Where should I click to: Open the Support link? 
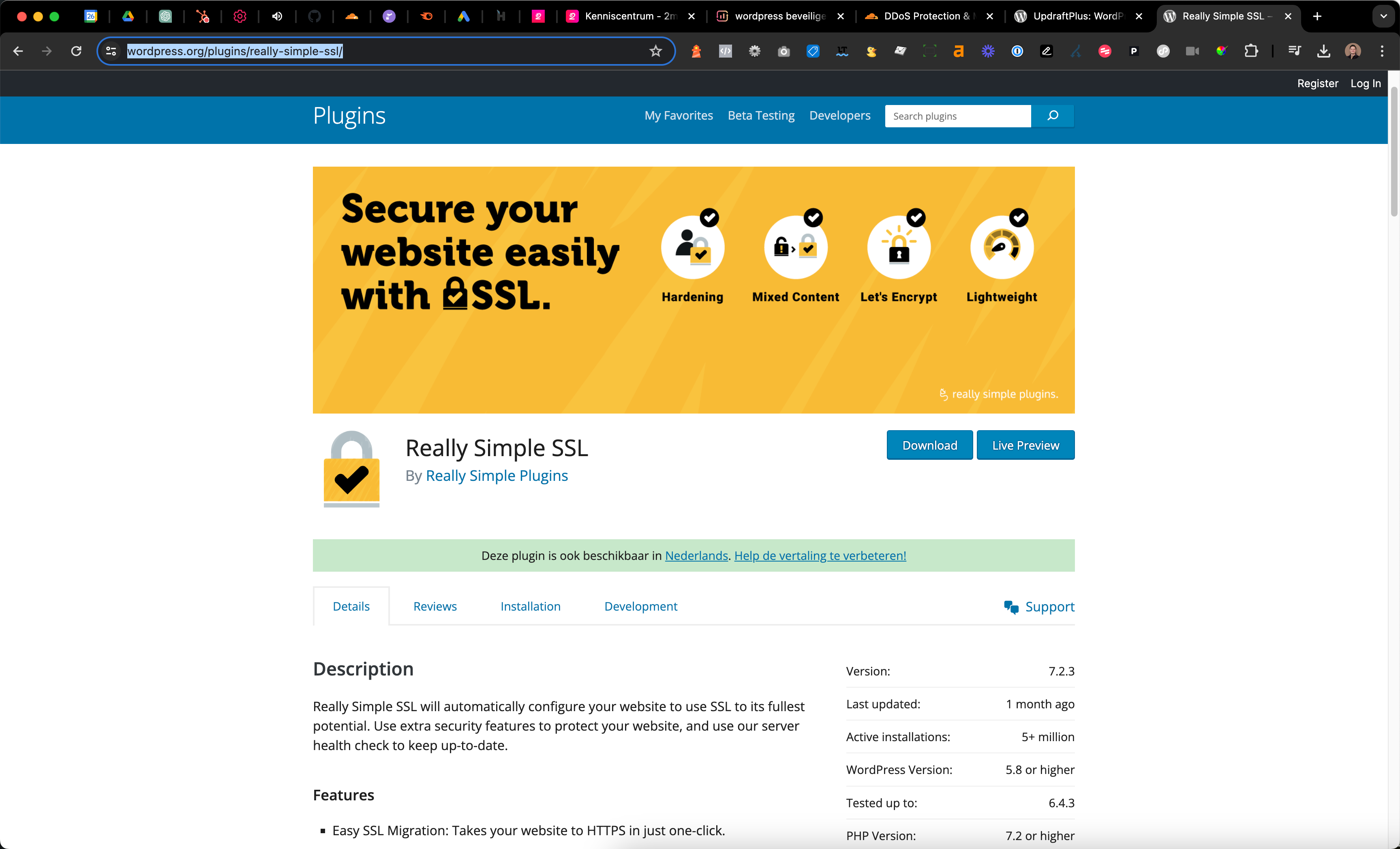coord(1038,607)
